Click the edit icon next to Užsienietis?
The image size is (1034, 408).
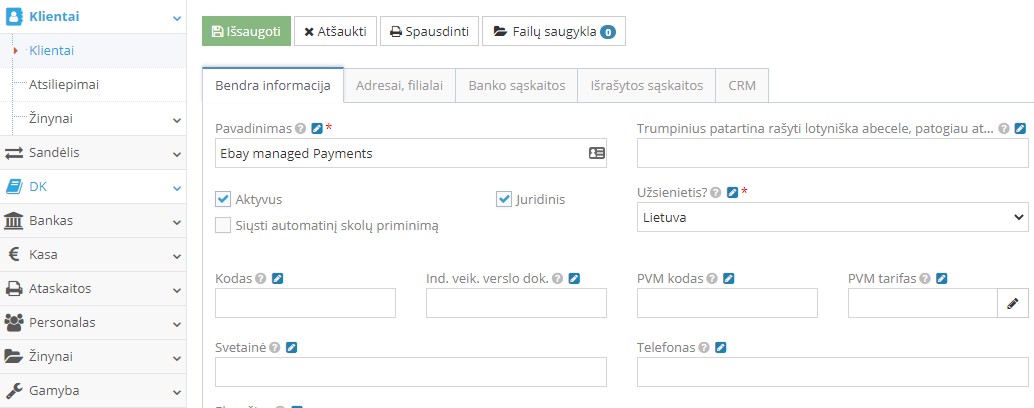pyautogui.click(x=732, y=192)
